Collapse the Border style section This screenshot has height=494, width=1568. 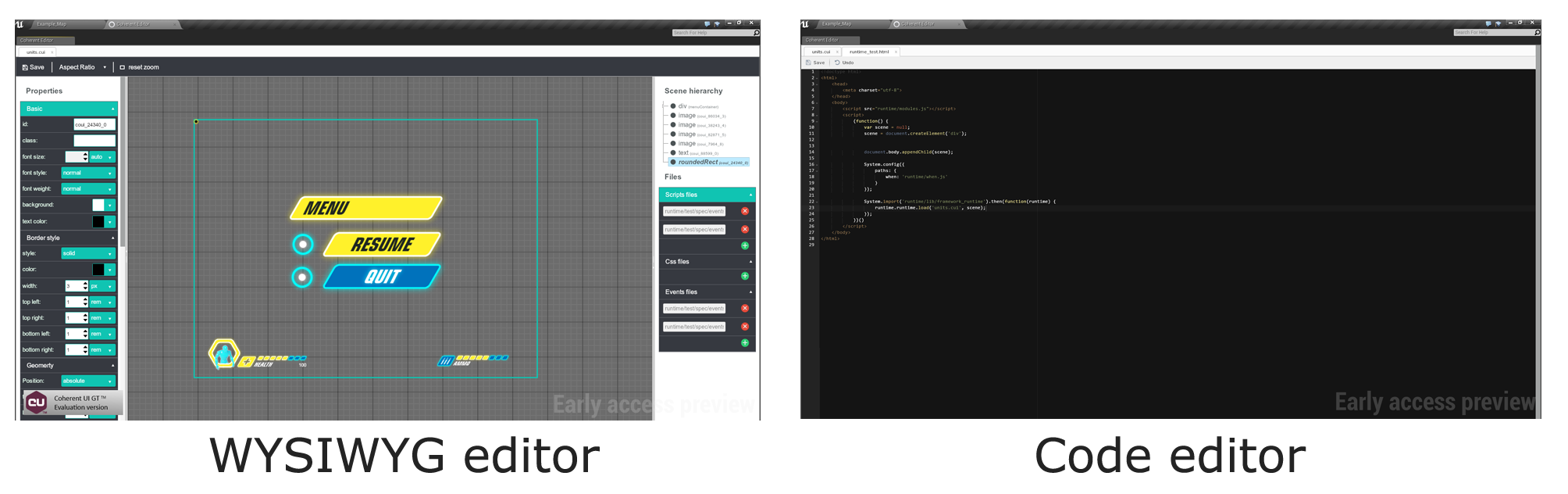tap(112, 238)
